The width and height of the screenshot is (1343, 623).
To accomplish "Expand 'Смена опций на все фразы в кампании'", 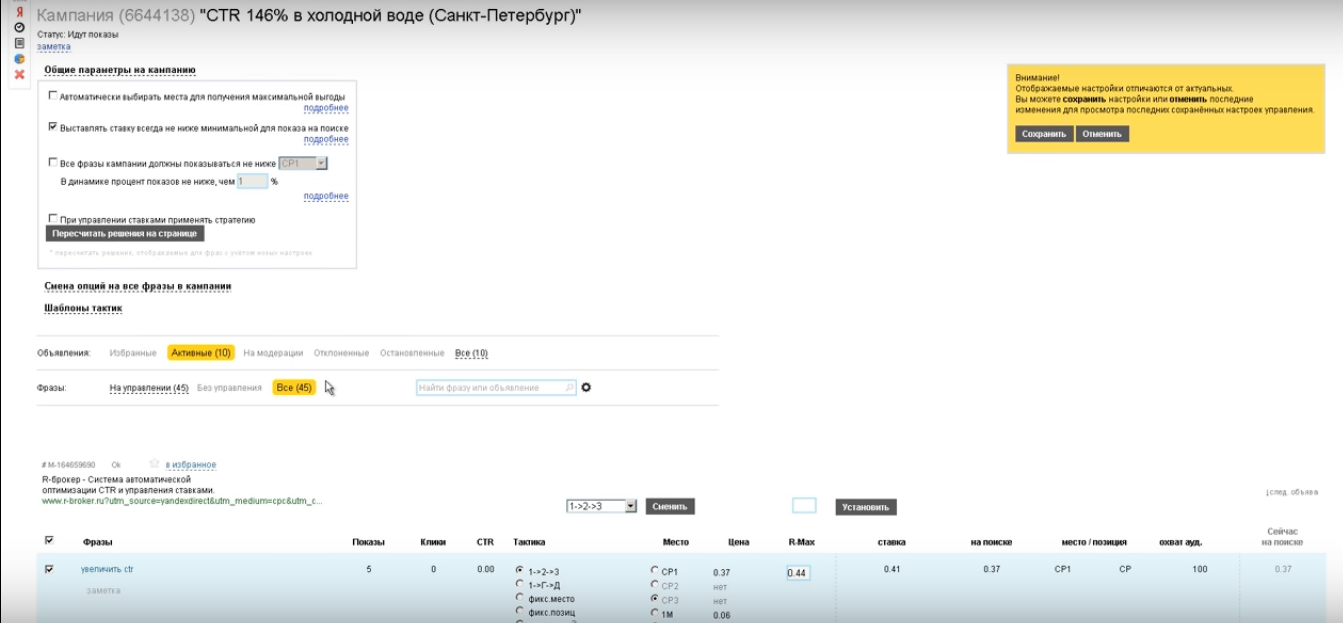I will tap(138, 286).
